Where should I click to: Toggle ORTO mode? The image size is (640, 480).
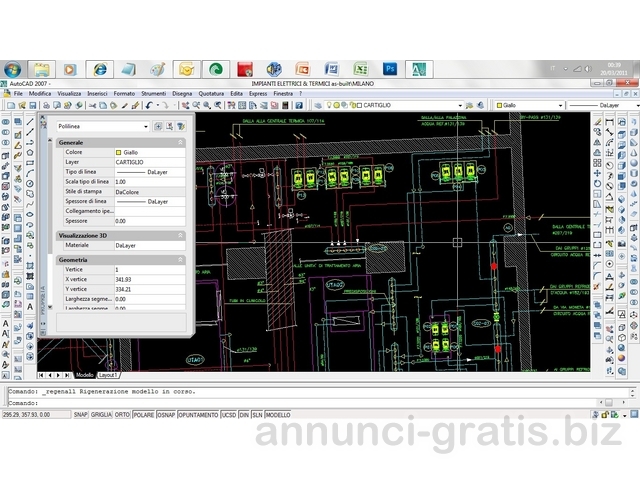pos(122,415)
